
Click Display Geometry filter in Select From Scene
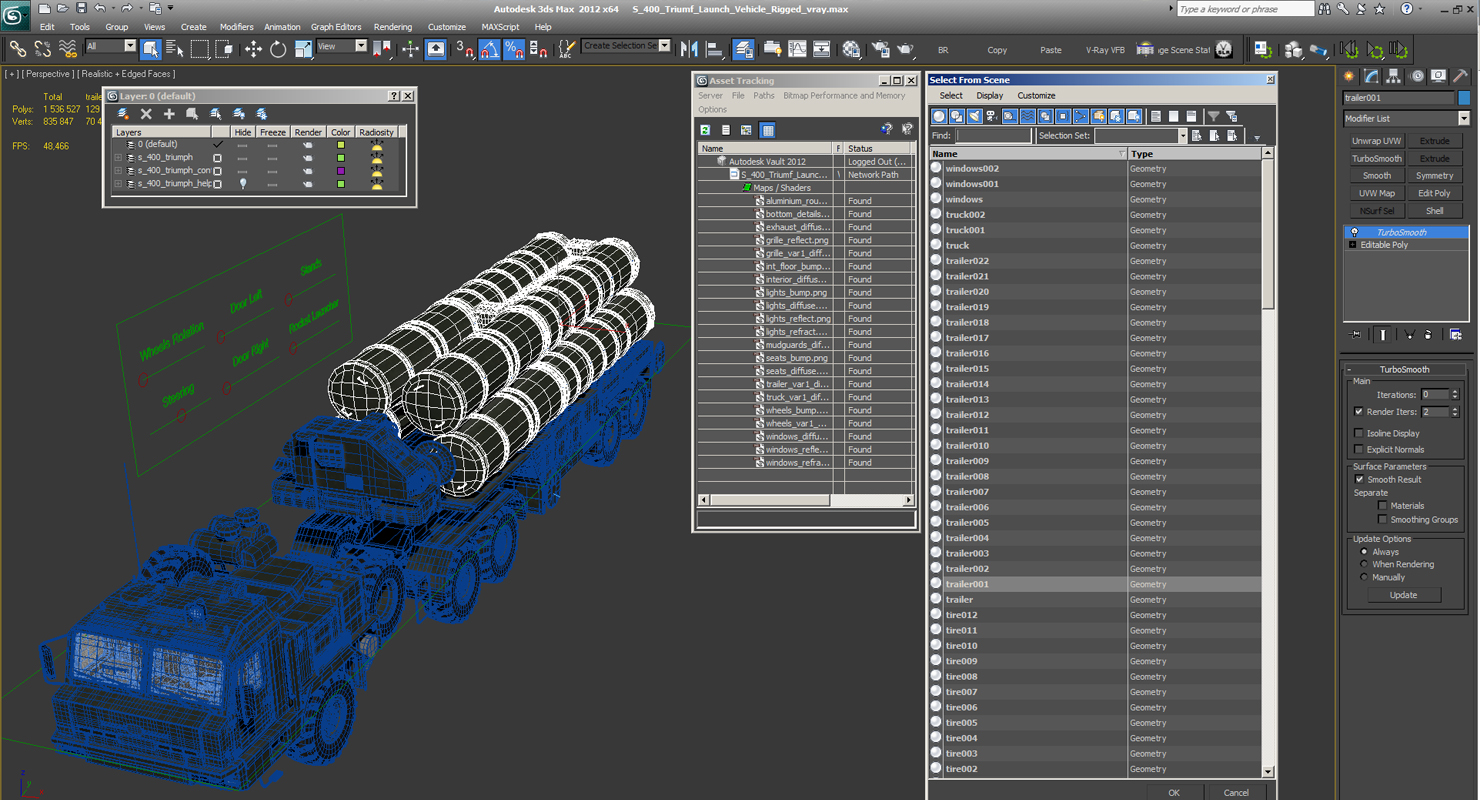(938, 116)
